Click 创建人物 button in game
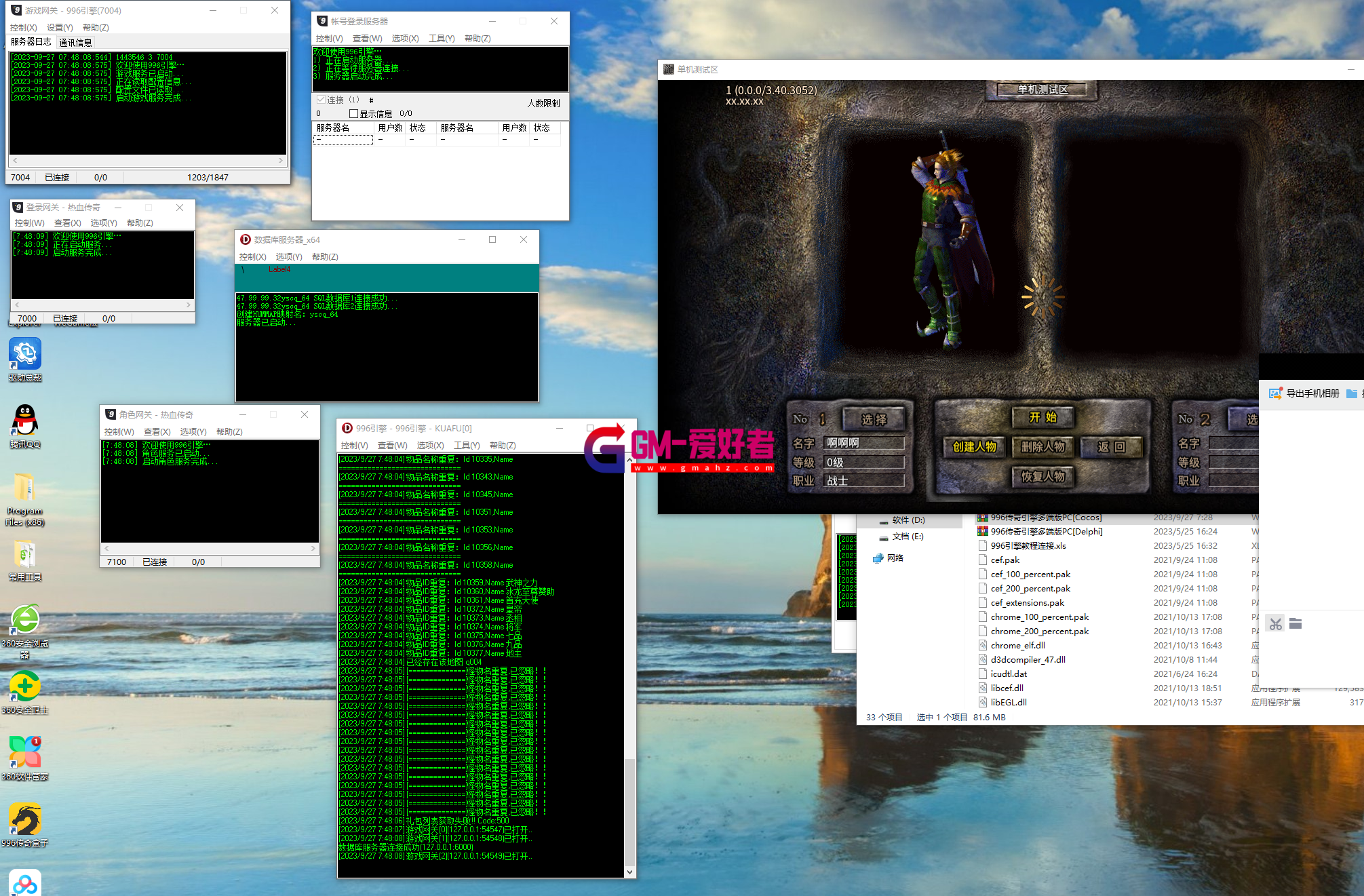Screen dimensions: 1364x896 974,446
